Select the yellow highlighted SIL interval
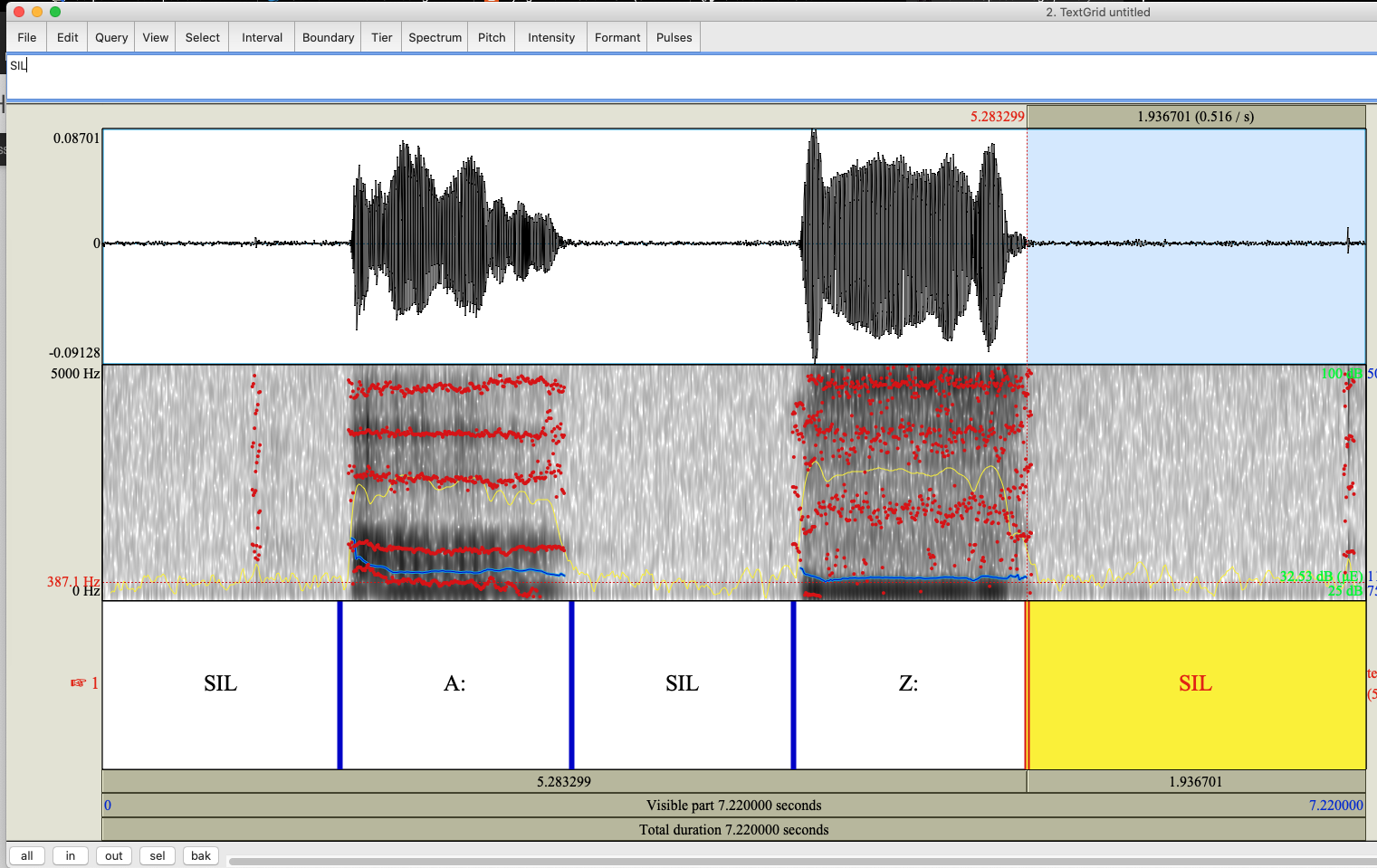The height and width of the screenshot is (868, 1377). point(1196,684)
